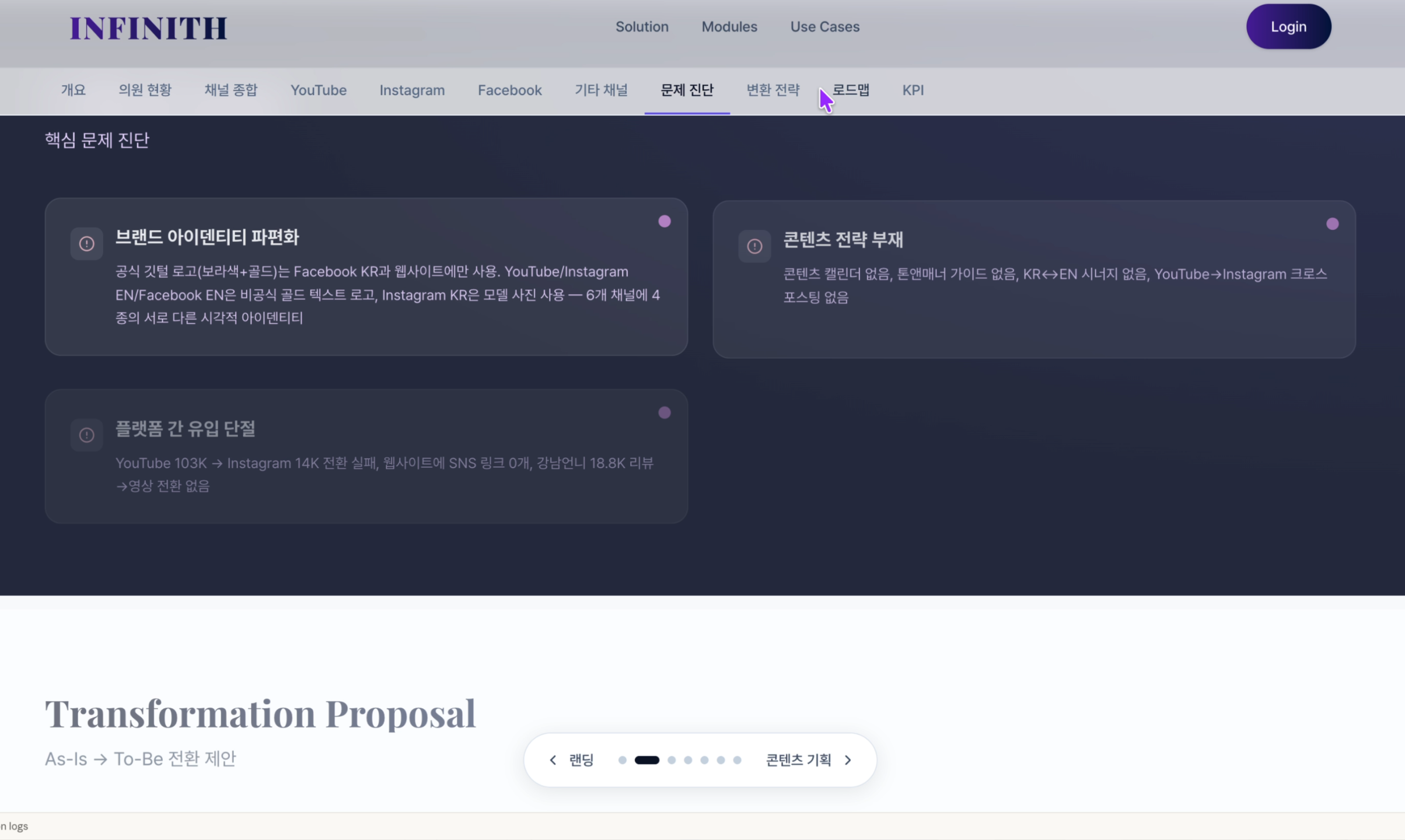
Task: Click the alert icon on 플랫폼 간 유입 단절 card
Action: pyautogui.click(x=86, y=435)
